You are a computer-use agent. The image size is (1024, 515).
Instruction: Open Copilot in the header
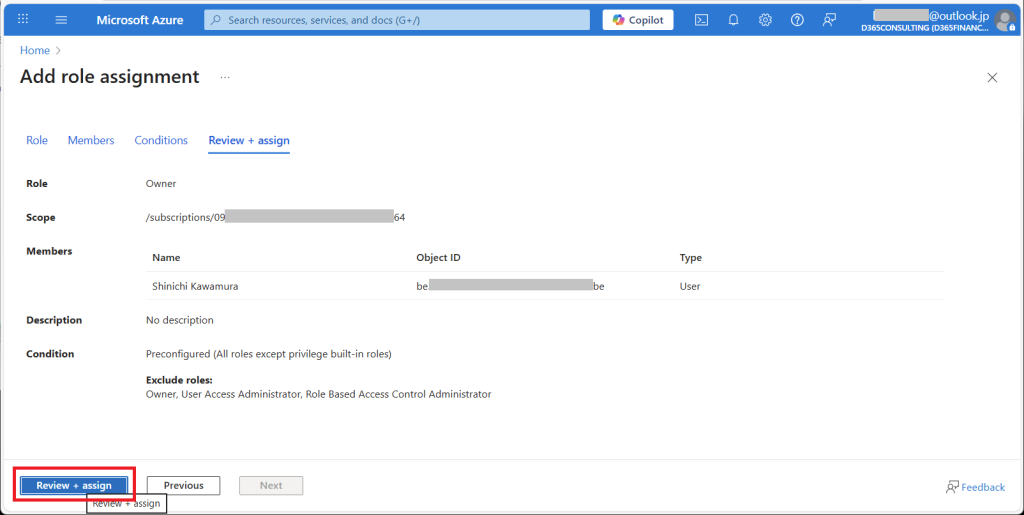coord(638,20)
